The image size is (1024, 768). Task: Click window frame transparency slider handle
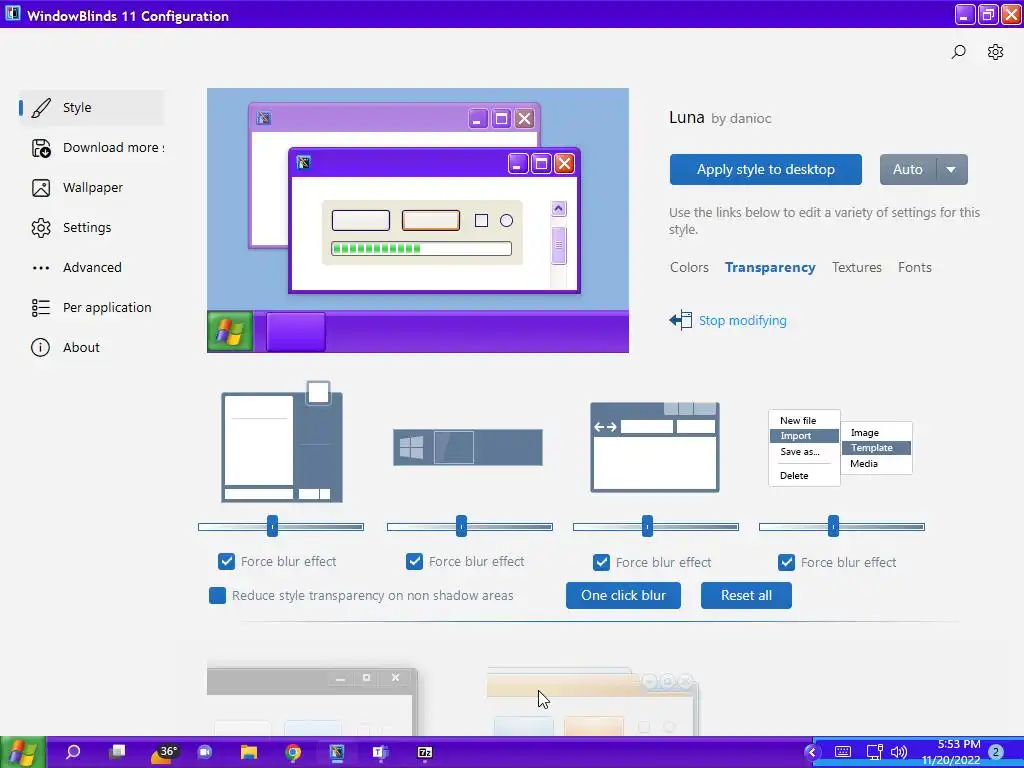pyautogui.click(x=272, y=526)
